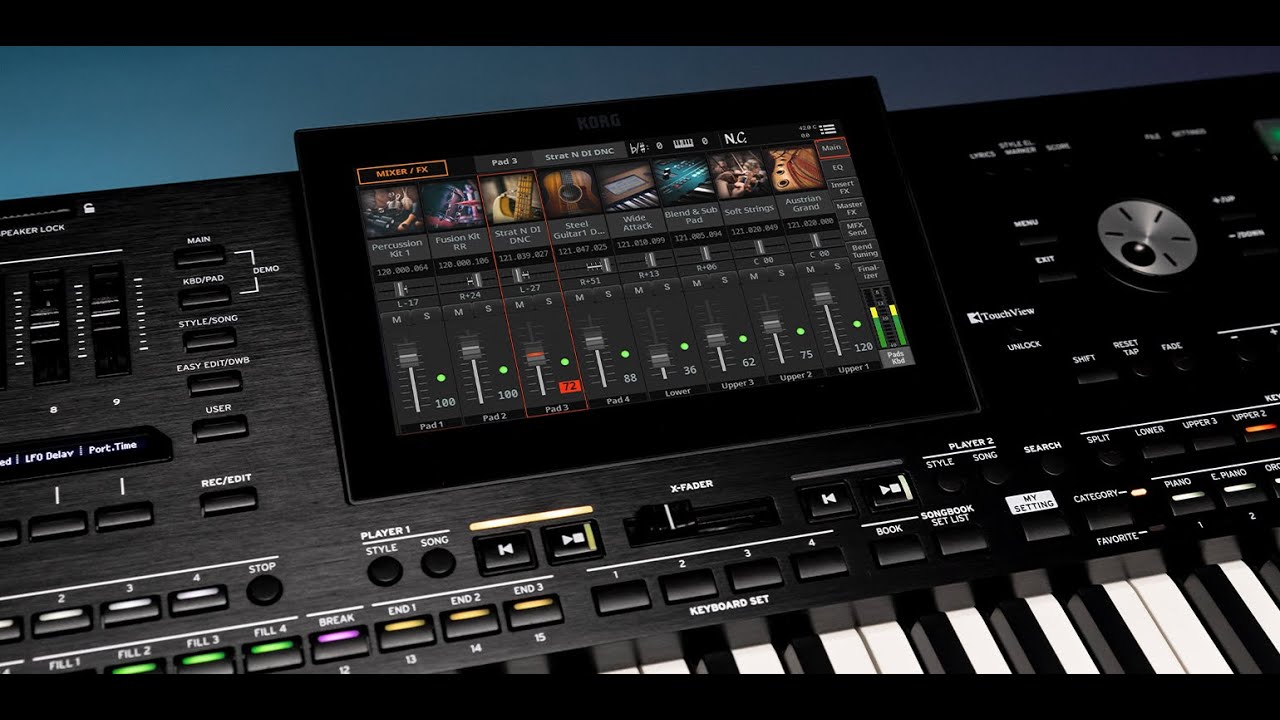The height and width of the screenshot is (720, 1280).
Task: Click the Player 1 rewind-to-start button
Action: click(504, 550)
